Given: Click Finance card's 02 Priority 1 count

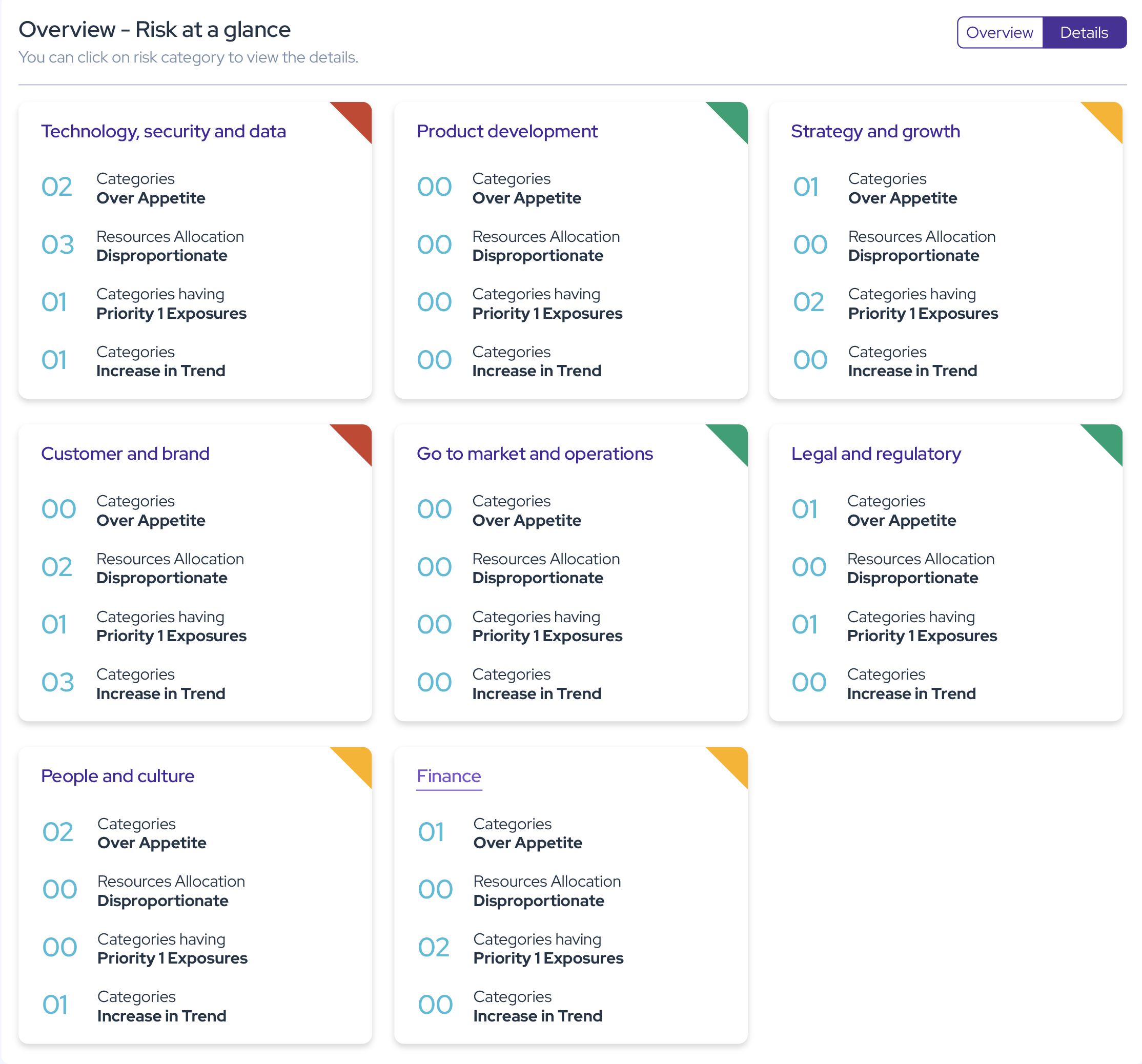Looking at the screenshot, I should [x=434, y=948].
